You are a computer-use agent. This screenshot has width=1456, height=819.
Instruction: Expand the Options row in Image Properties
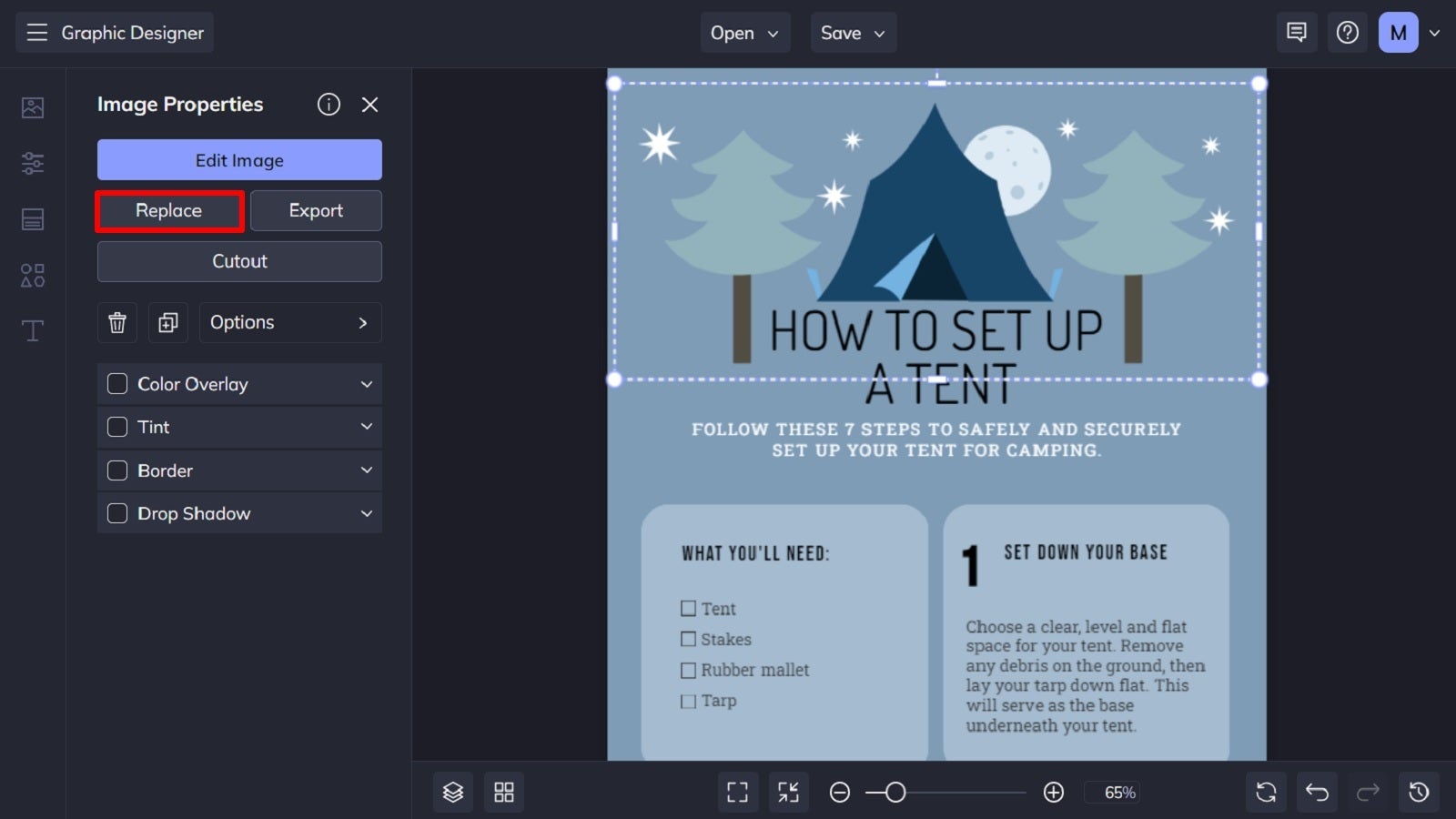point(289,322)
